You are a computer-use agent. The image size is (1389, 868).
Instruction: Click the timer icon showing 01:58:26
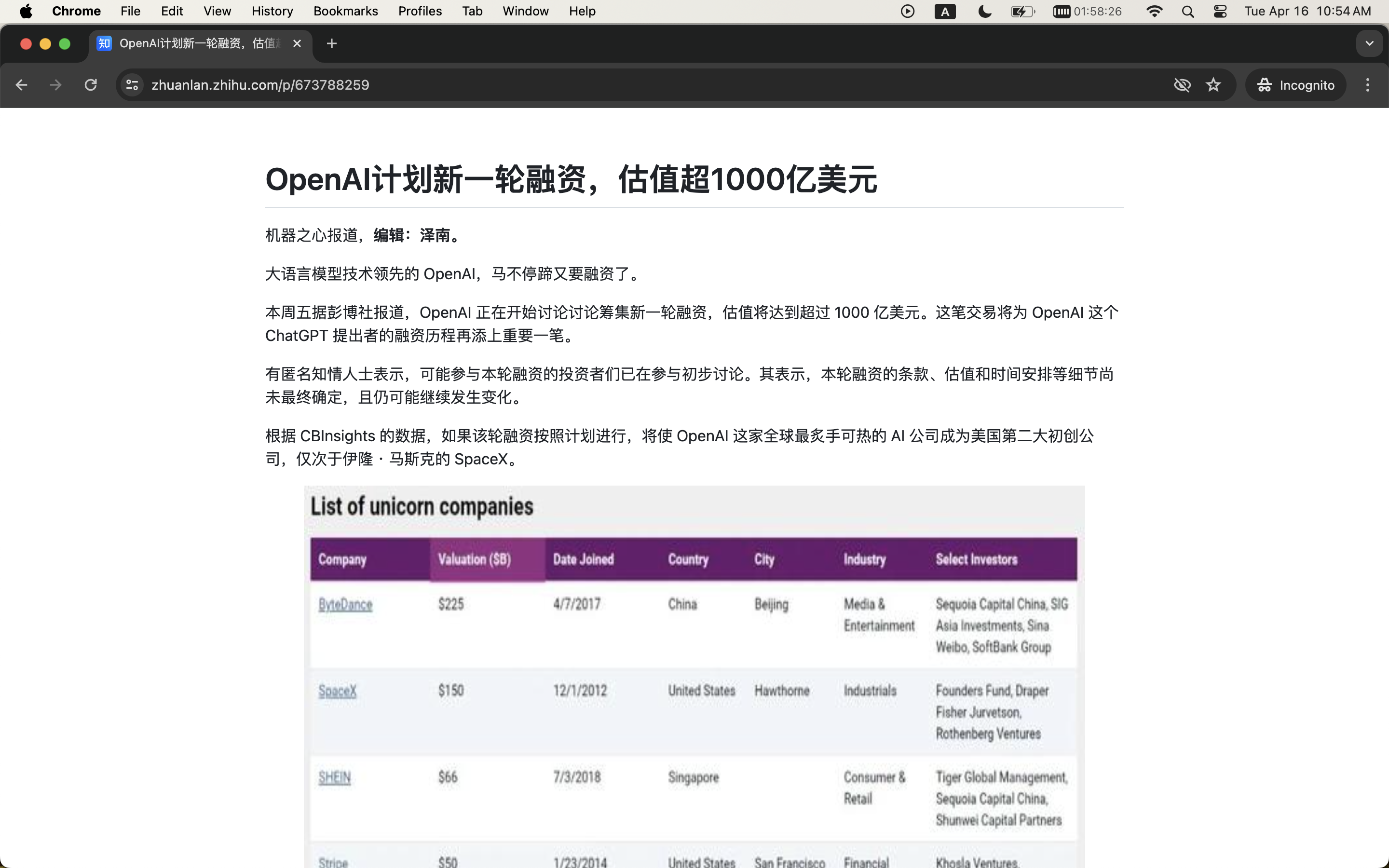click(1087, 12)
